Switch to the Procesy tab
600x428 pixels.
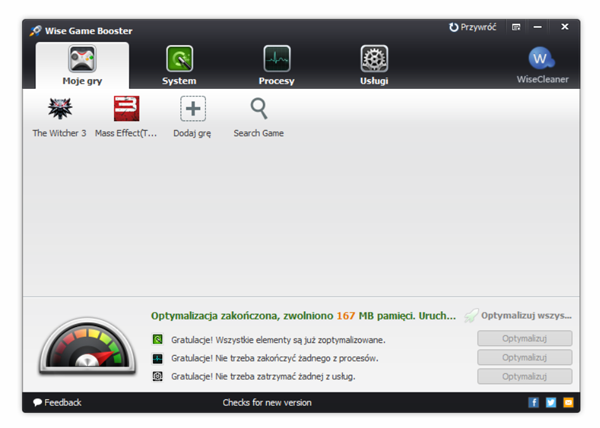click(277, 66)
